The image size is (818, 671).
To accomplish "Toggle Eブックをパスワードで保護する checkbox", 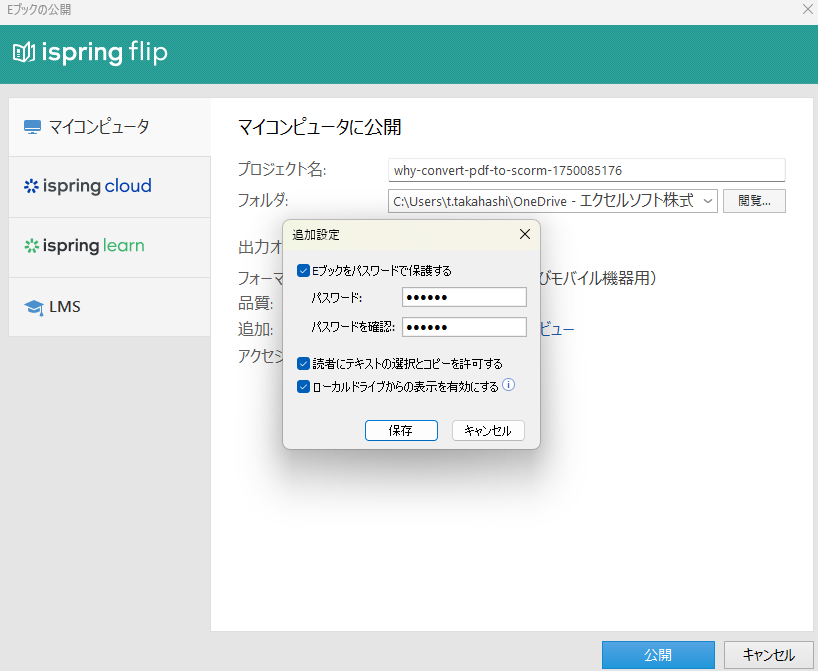I will (x=303, y=270).
